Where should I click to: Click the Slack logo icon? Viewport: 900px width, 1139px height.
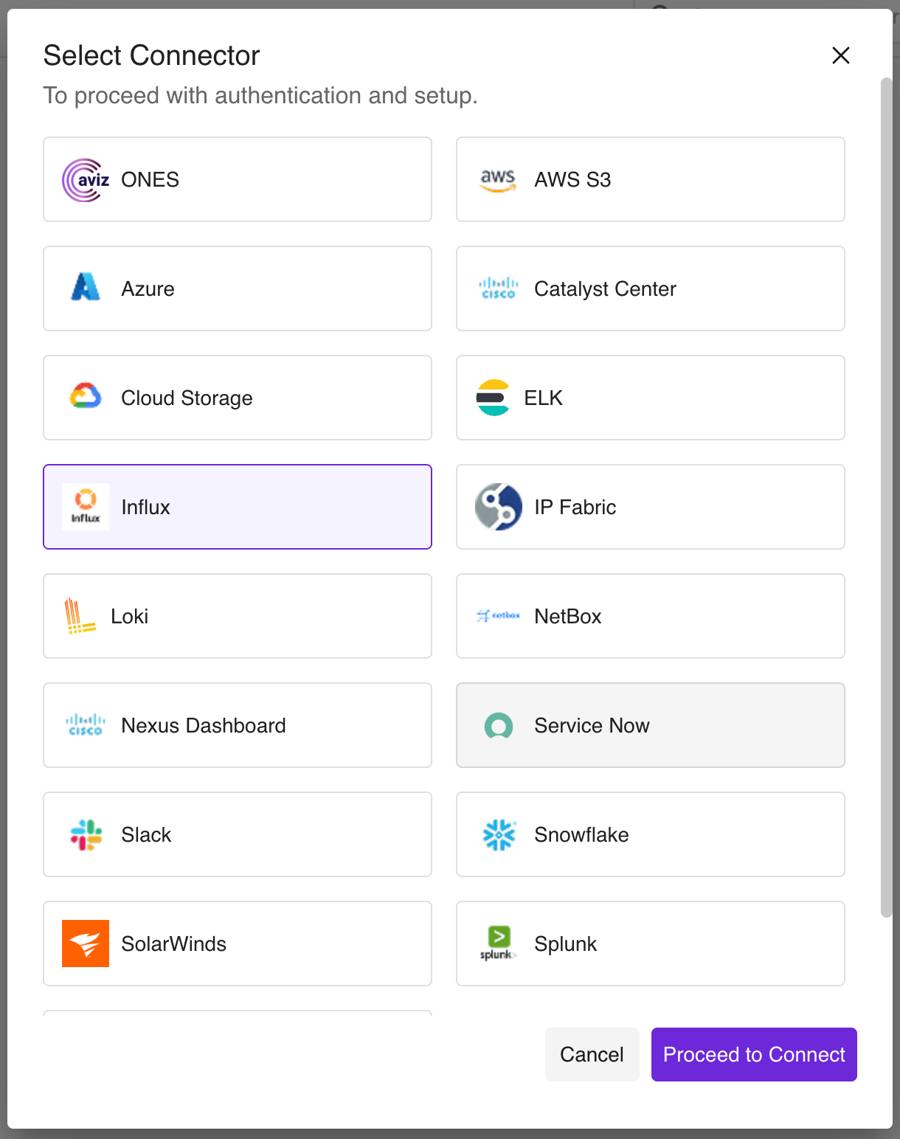pos(85,834)
